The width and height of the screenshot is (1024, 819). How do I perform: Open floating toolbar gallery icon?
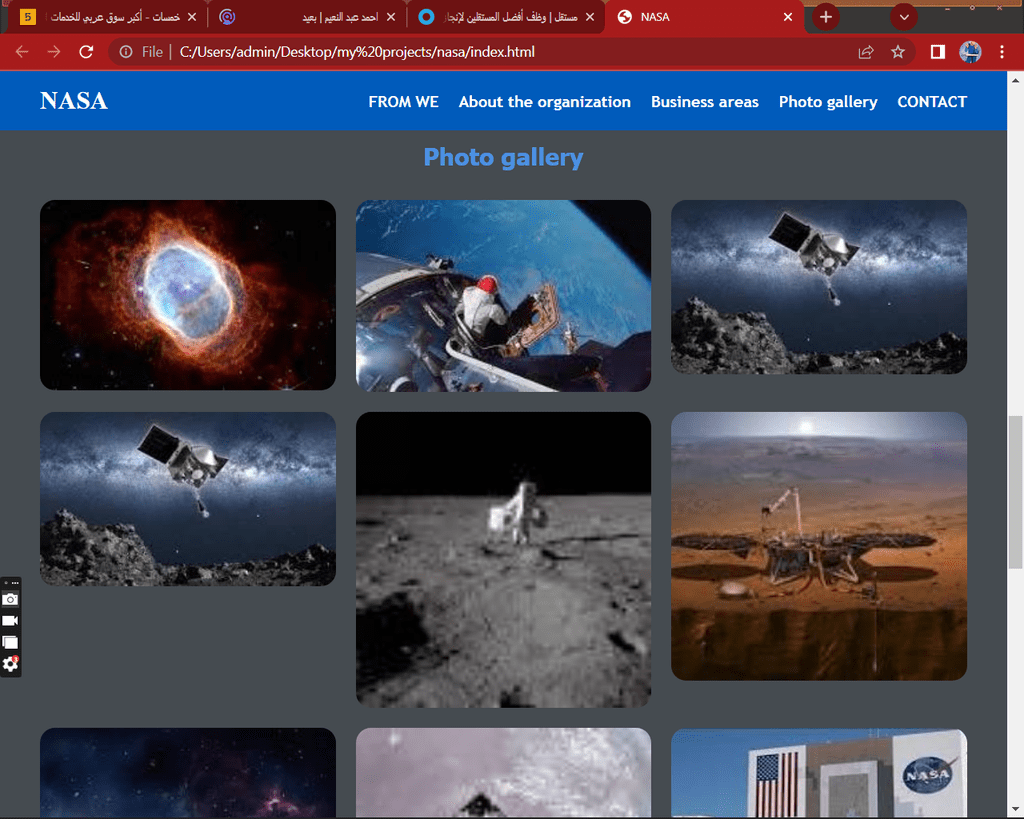(x=10, y=642)
